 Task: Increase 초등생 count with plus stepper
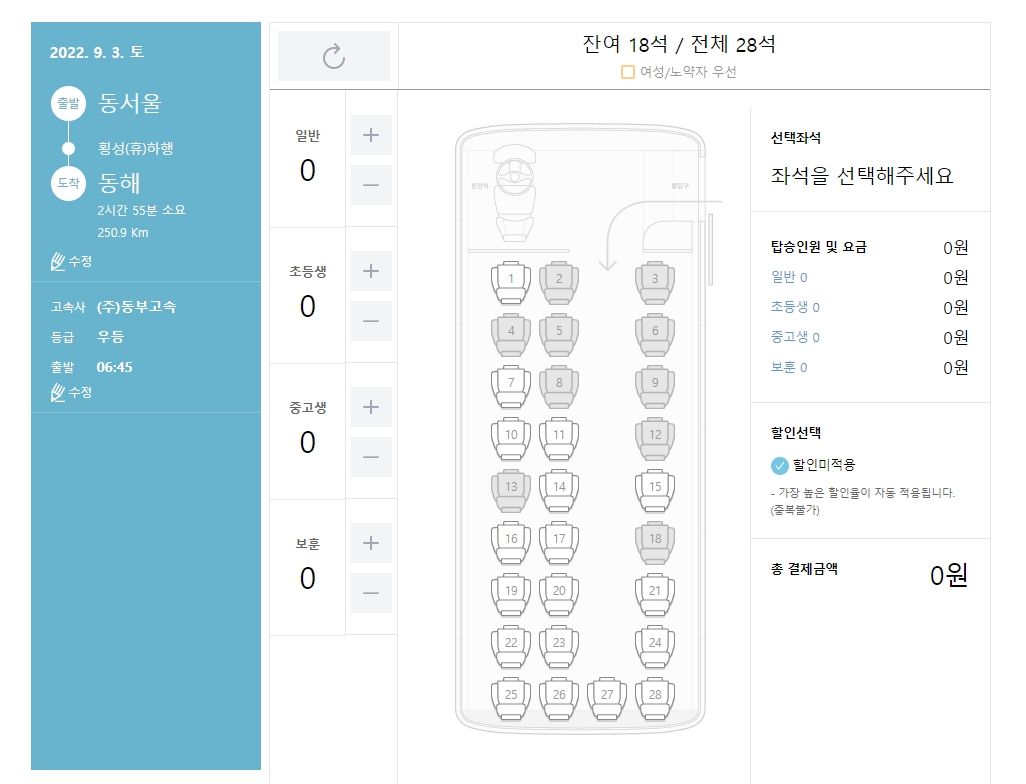pos(371,271)
